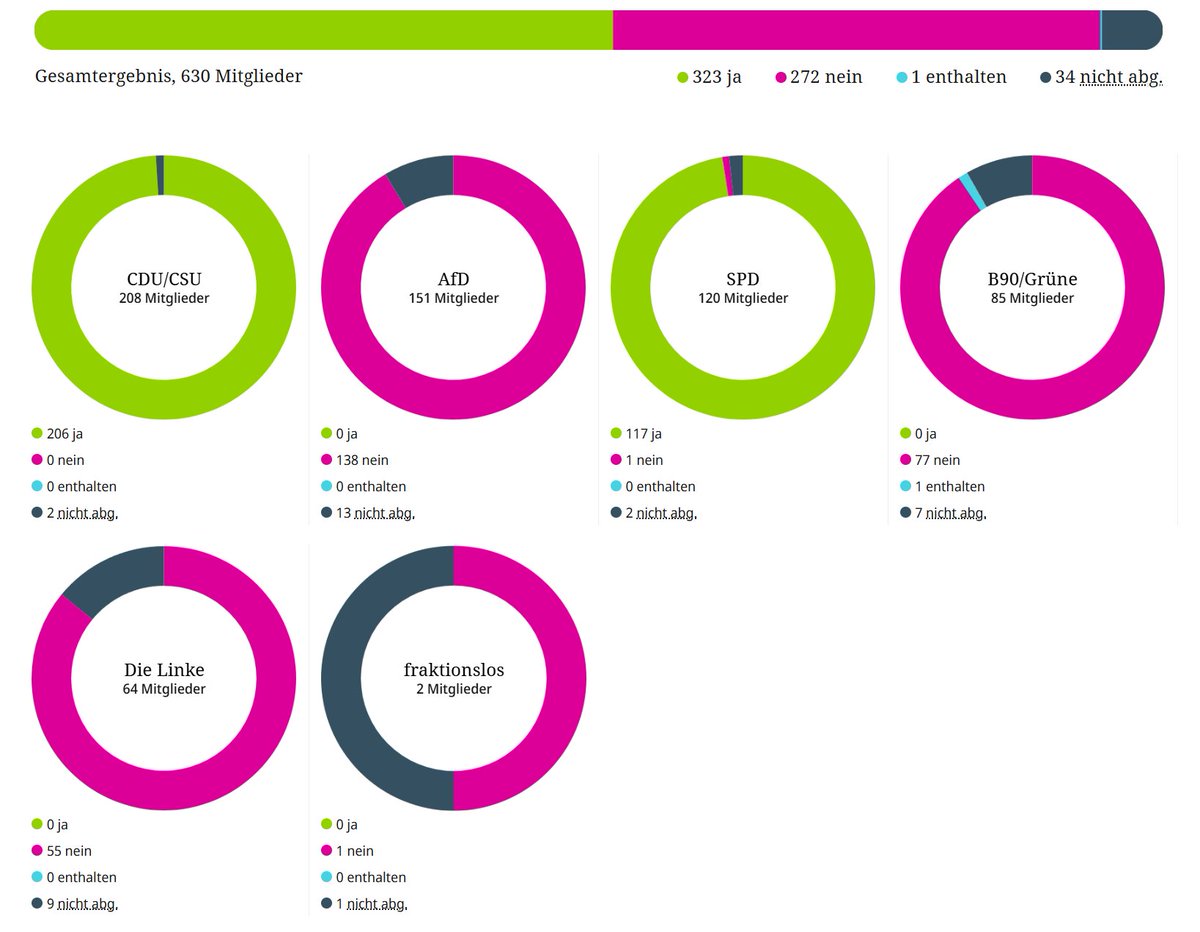
Task: Click the '1 nein' entry under SPD
Action: [644, 460]
